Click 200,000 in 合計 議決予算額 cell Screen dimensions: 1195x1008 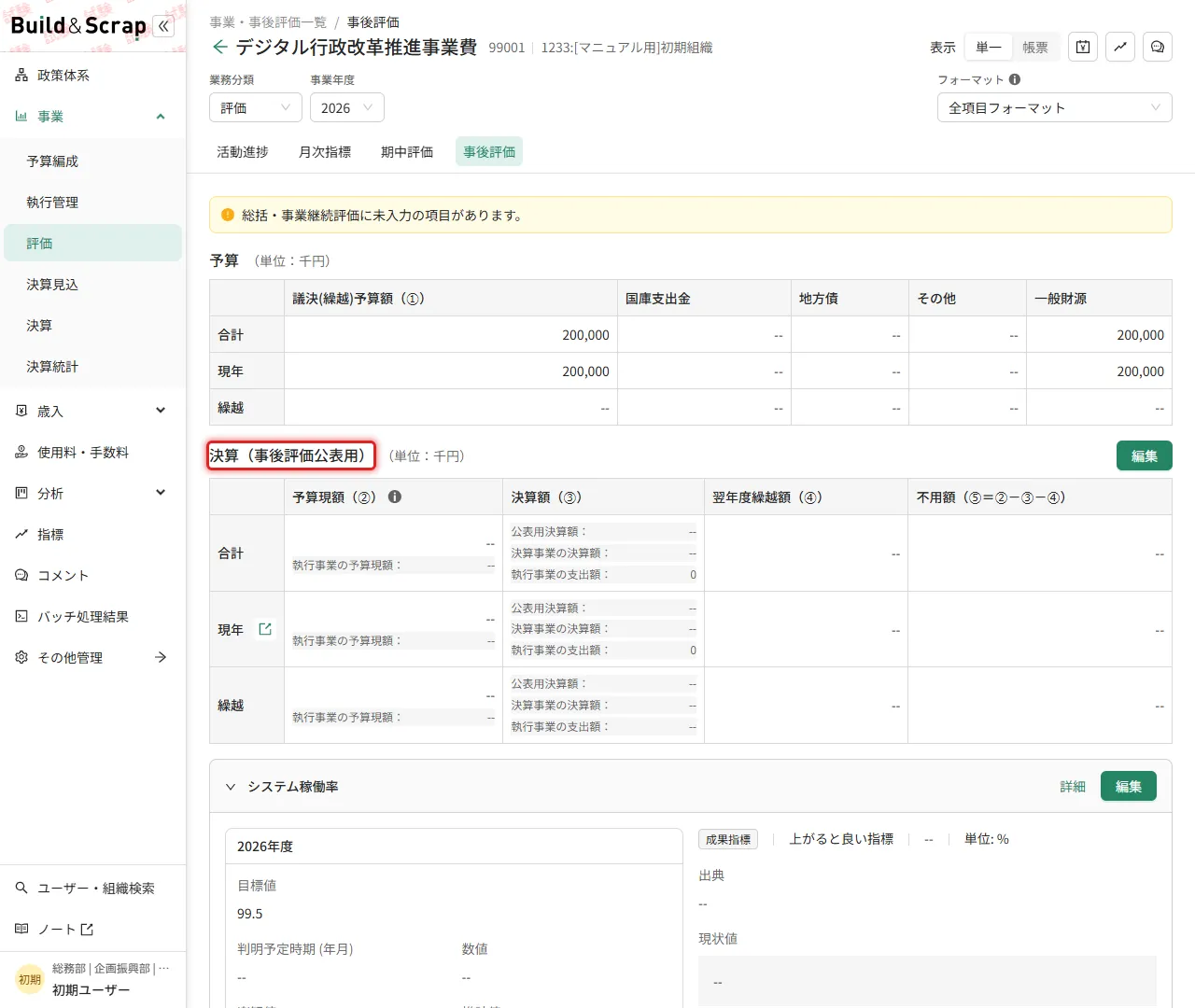[x=585, y=335]
